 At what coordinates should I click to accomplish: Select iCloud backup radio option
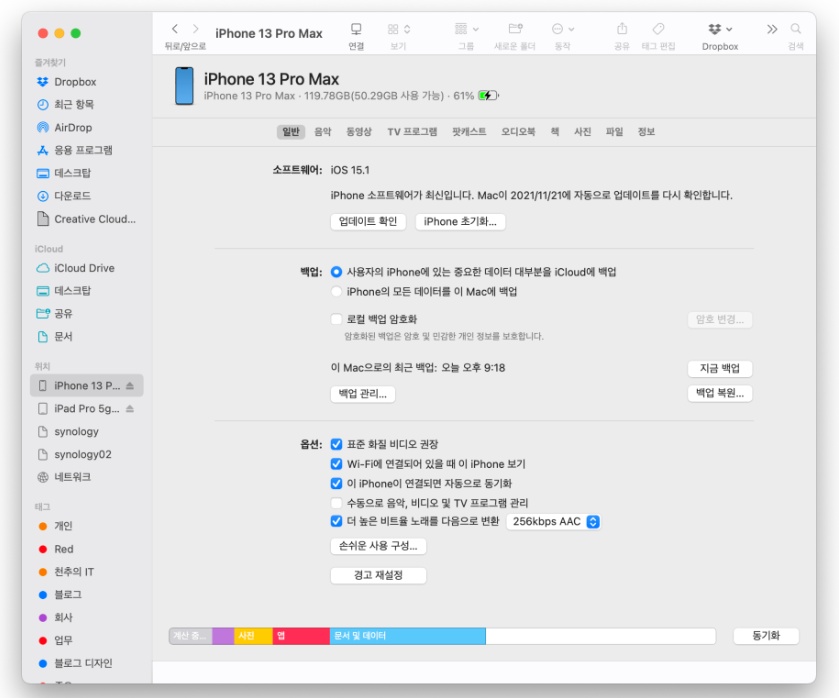click(x=336, y=272)
